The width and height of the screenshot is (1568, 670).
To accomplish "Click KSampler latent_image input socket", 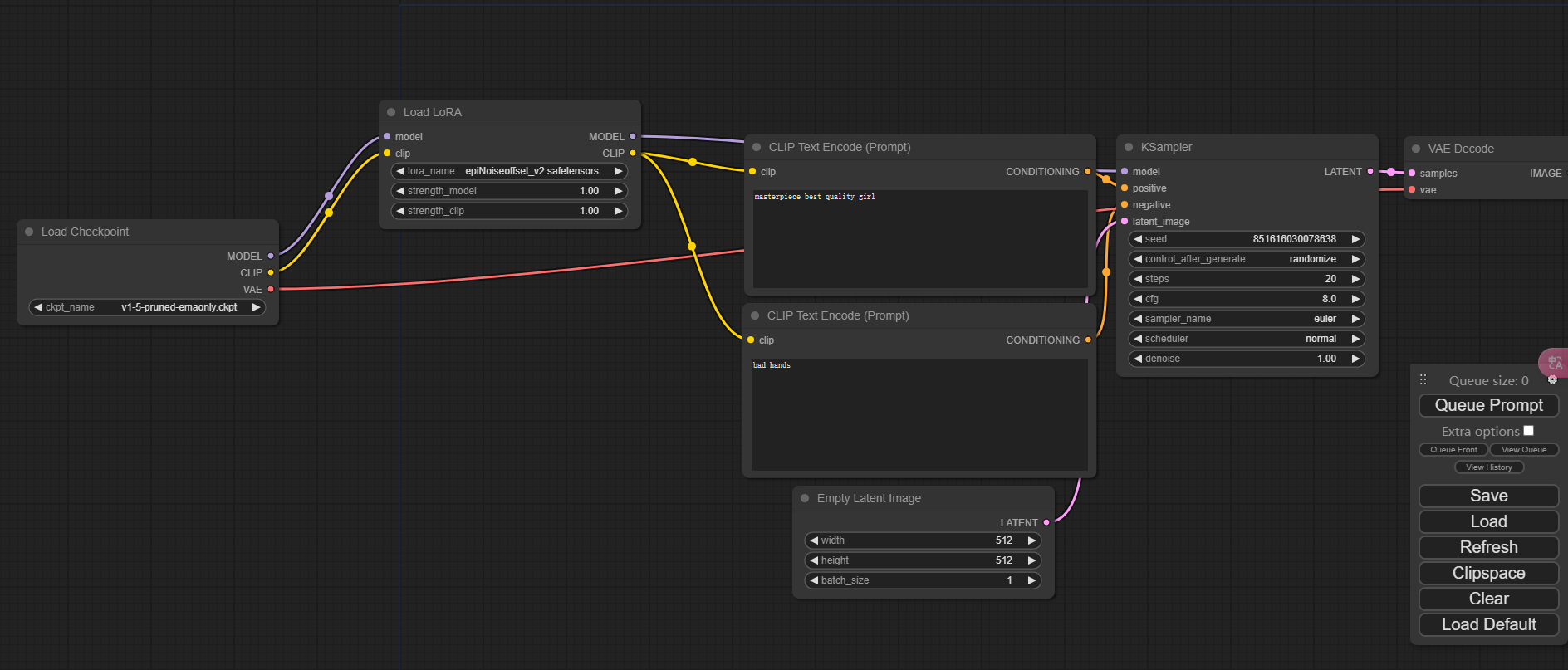I will 1125,221.
